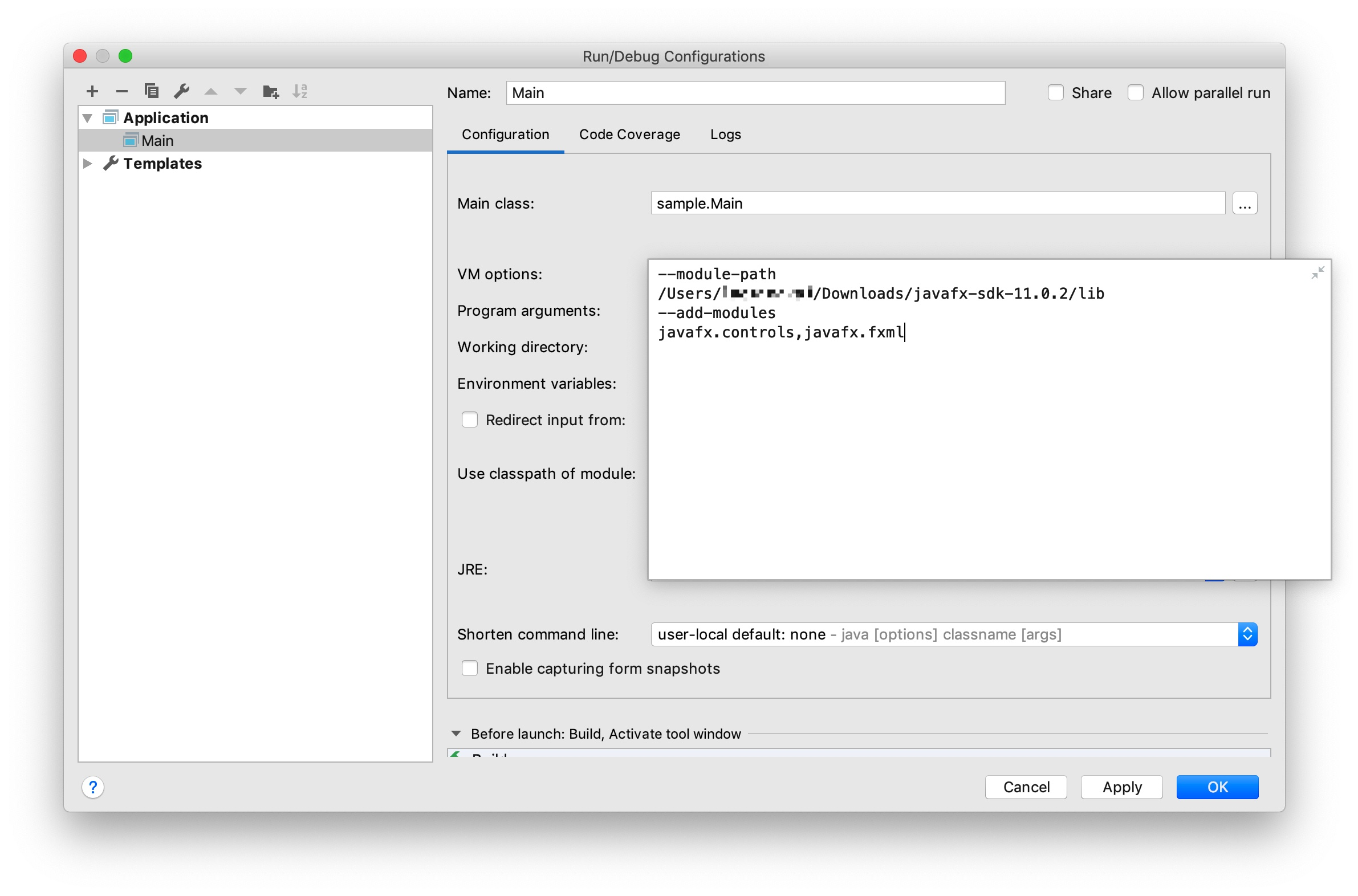This screenshot has height=896, width=1358.
Task: Enable capturing form snapshots
Action: coord(469,668)
